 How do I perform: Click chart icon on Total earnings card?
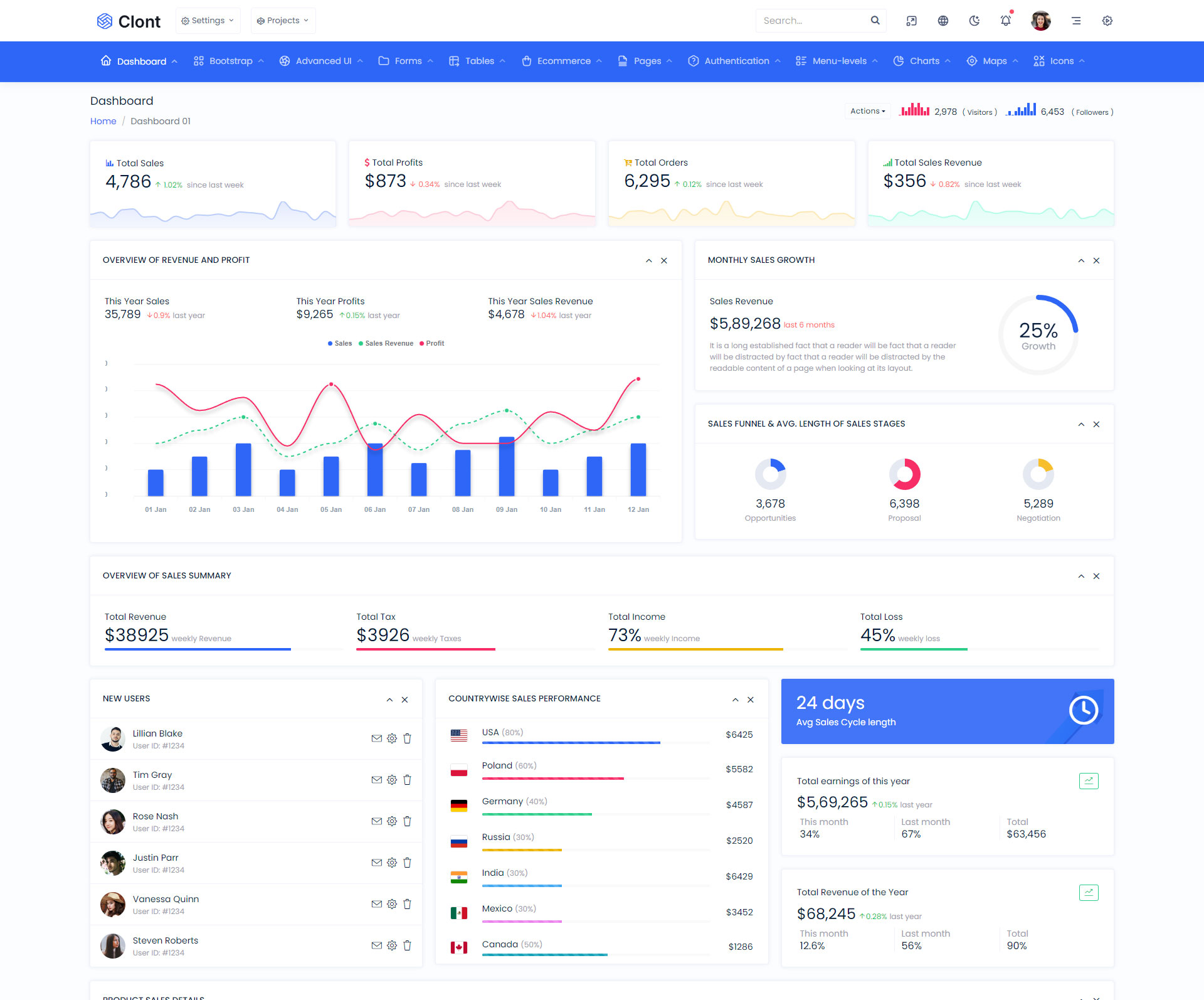(x=1088, y=781)
